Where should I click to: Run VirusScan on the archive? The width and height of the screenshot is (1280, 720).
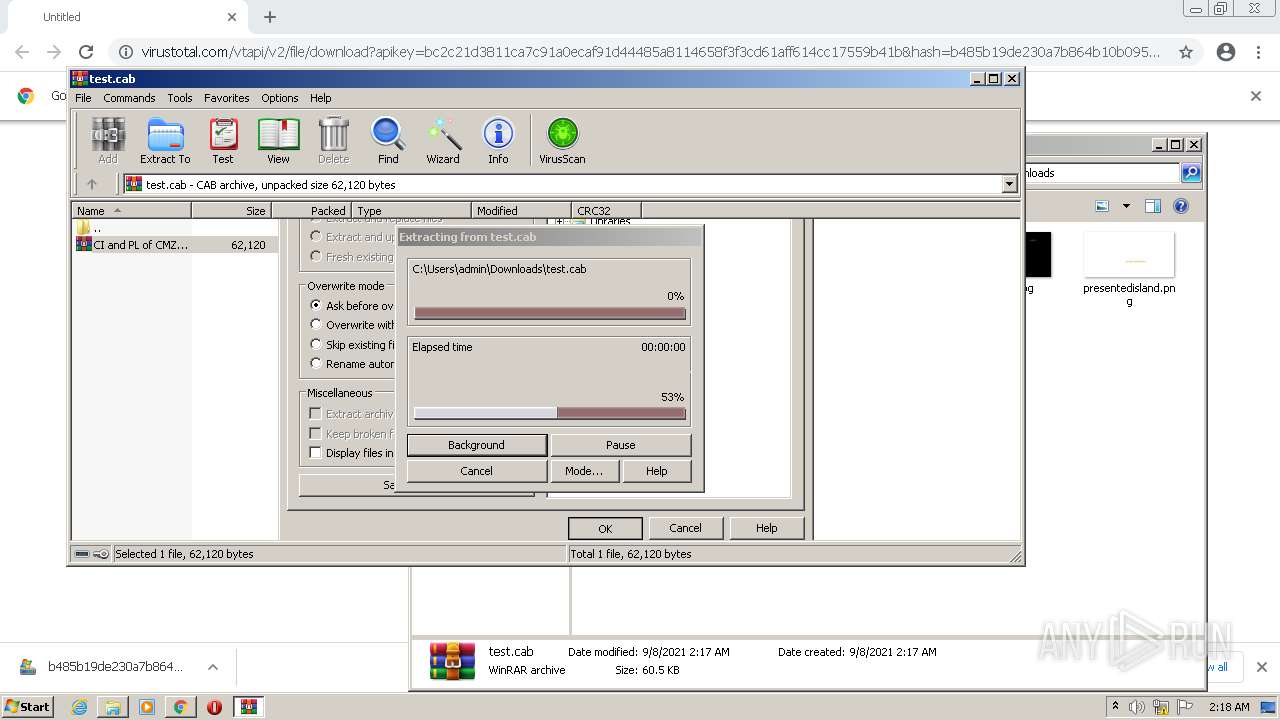(562, 140)
